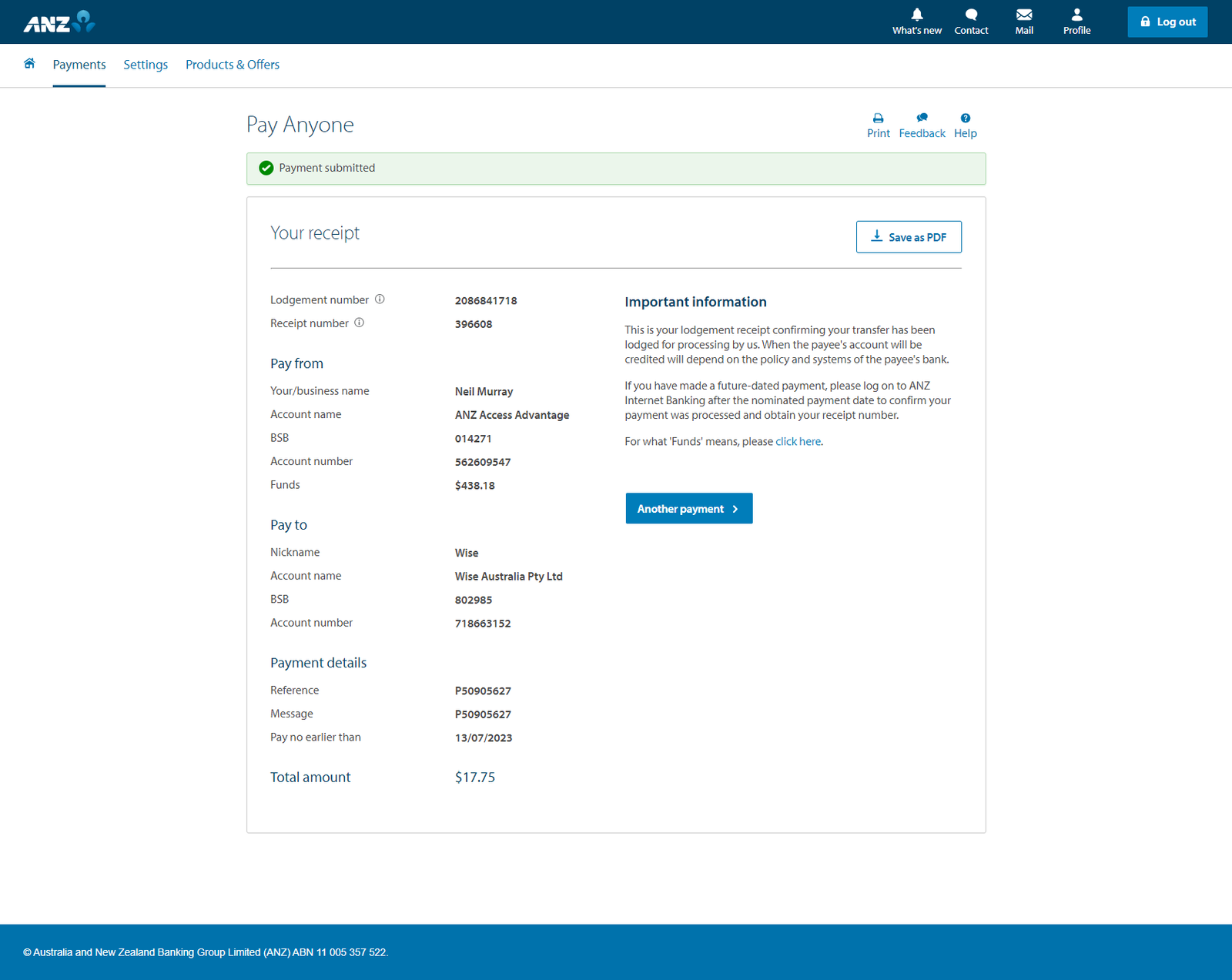Print the receipt using printer icon
1232x980 pixels.
click(x=878, y=119)
